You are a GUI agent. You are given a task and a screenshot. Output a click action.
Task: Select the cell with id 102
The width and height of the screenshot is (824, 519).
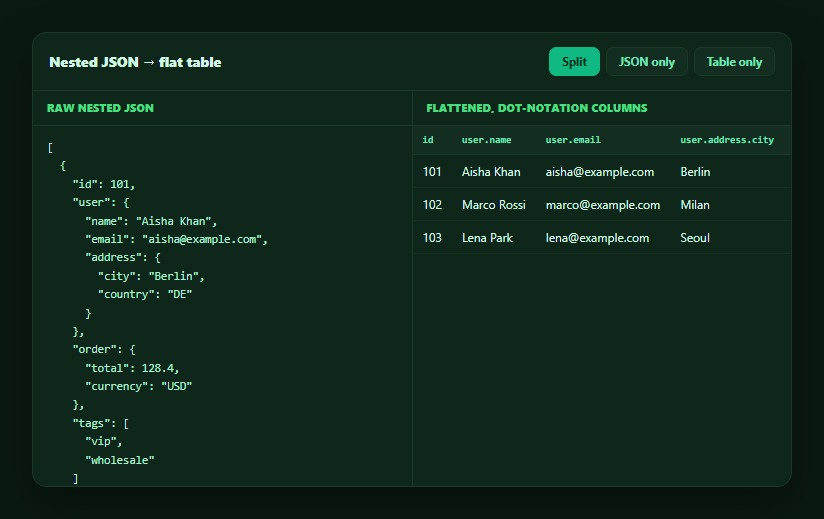432,205
